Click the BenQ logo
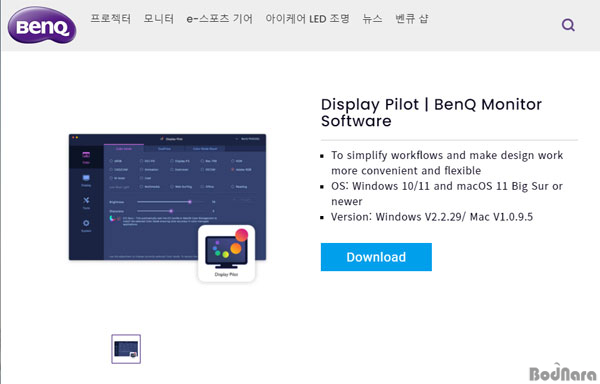Image resolution: width=600 pixels, height=384 pixels. (42, 25)
